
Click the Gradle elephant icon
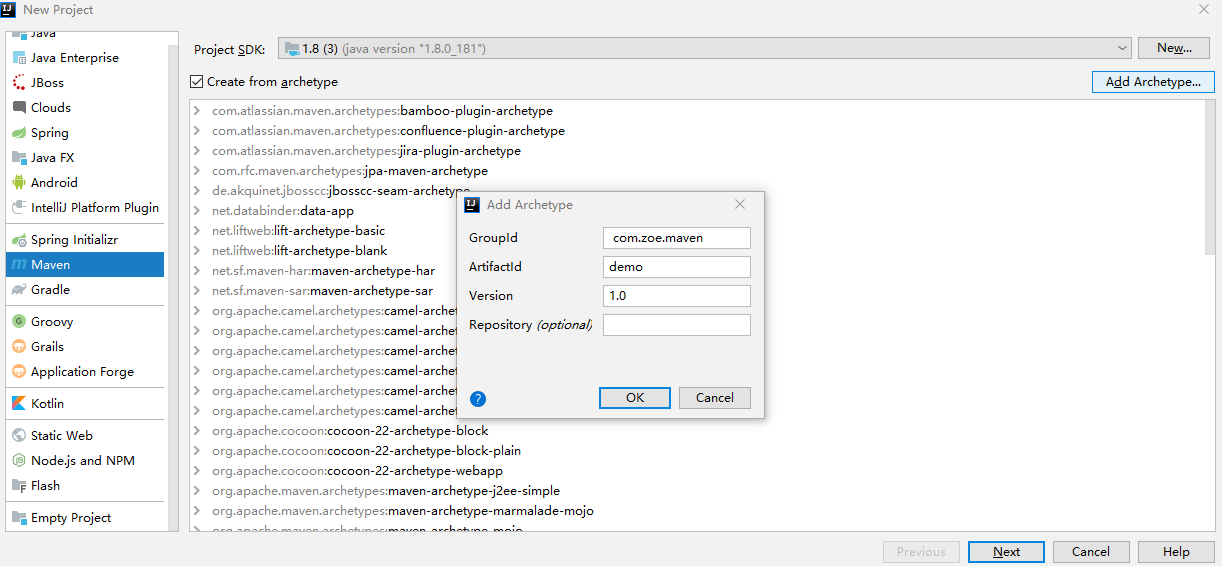pos(19,290)
